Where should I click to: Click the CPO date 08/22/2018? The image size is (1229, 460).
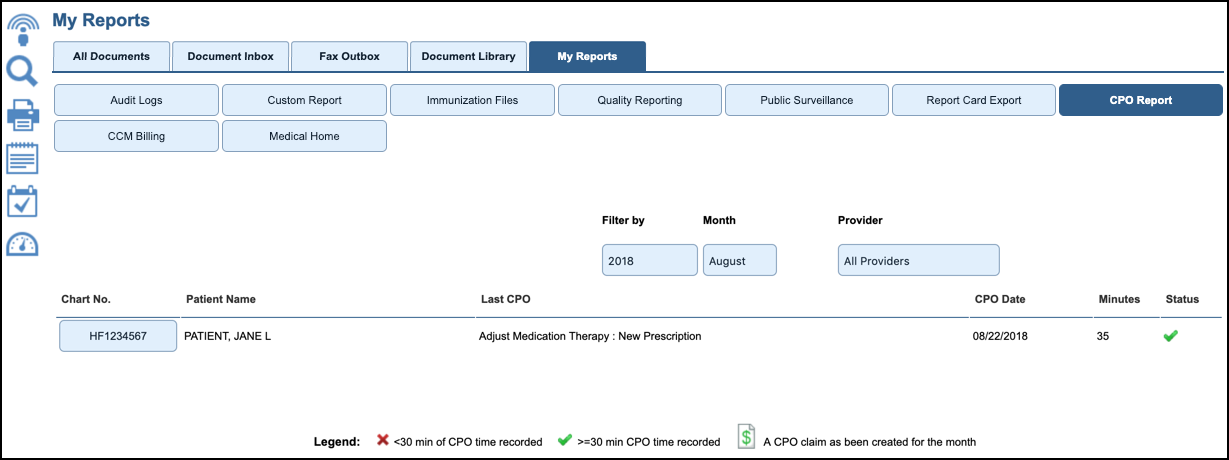point(1001,336)
